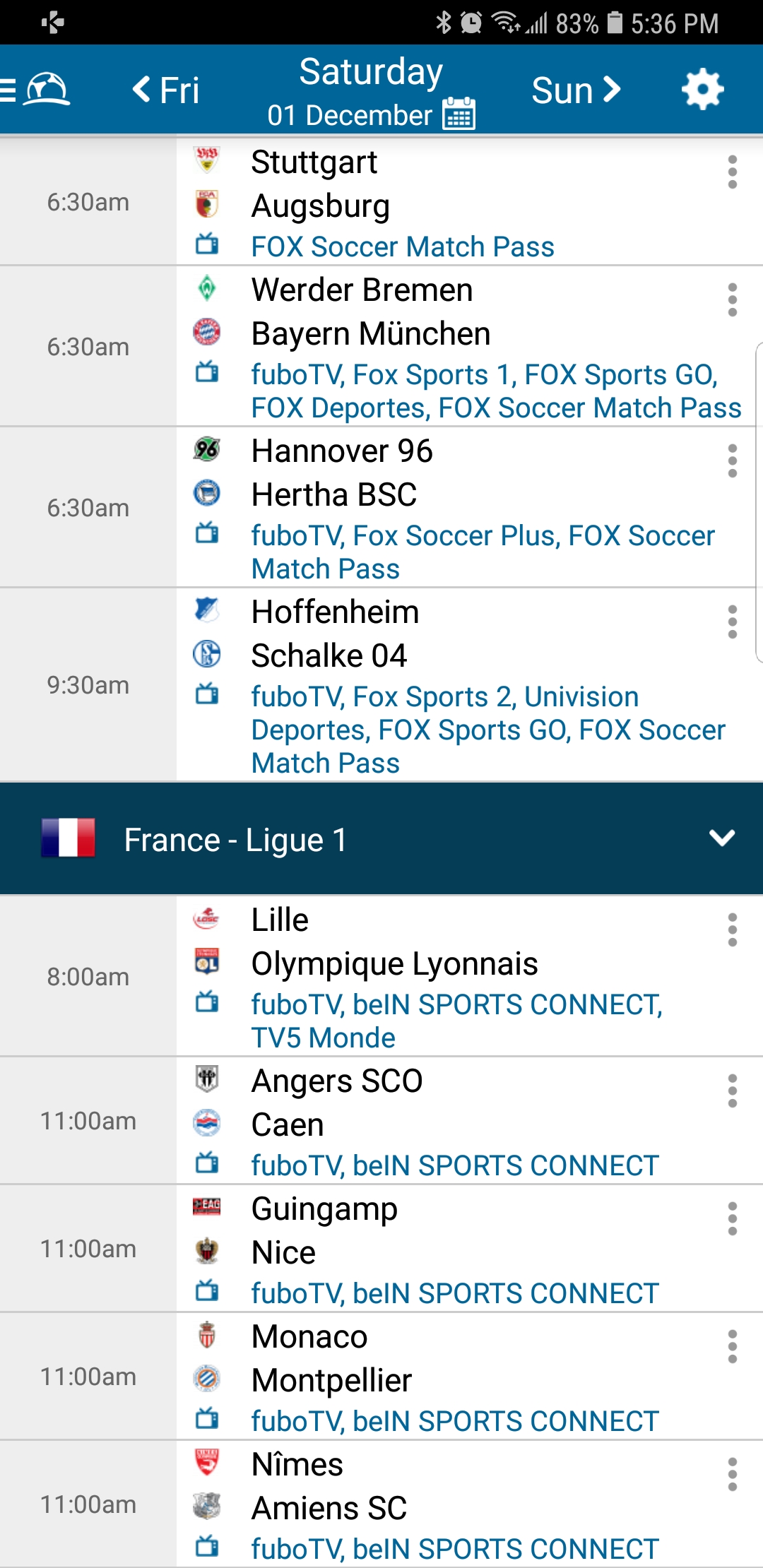The image size is (763, 1568).
Task: Tap three-dot menu for Hannover 96 match
Action: 732,461
